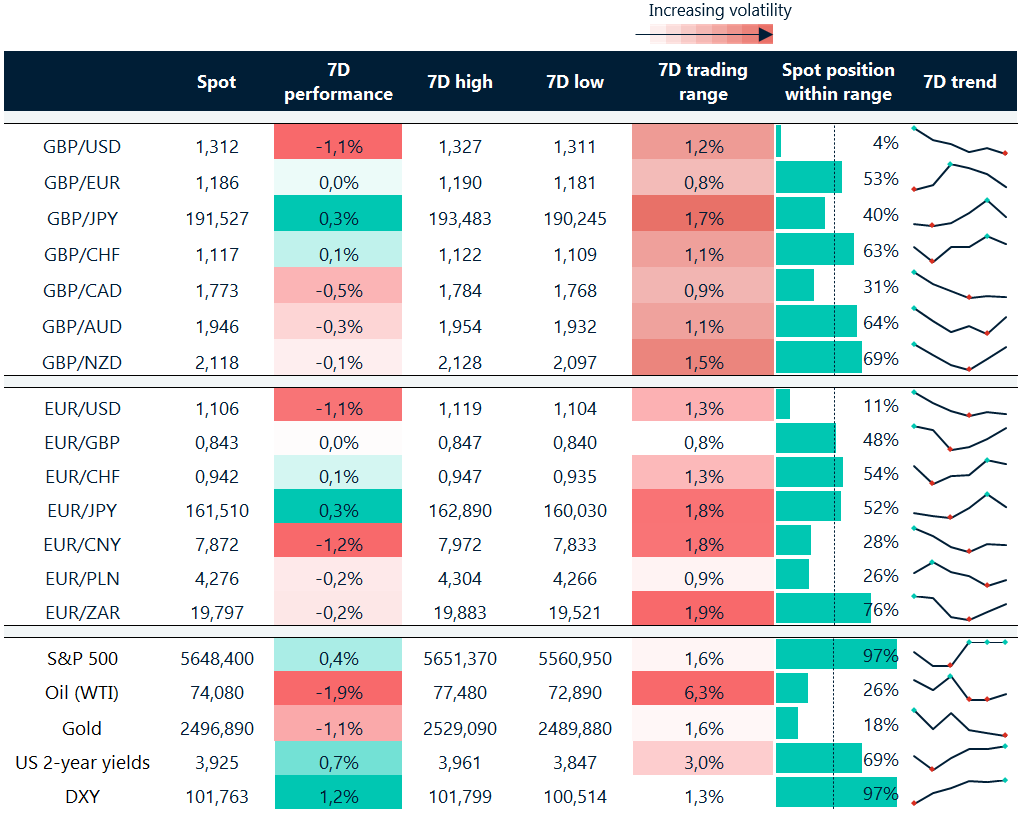
Task: Select the EUR/USD 11% range position bar
Action: point(783,405)
